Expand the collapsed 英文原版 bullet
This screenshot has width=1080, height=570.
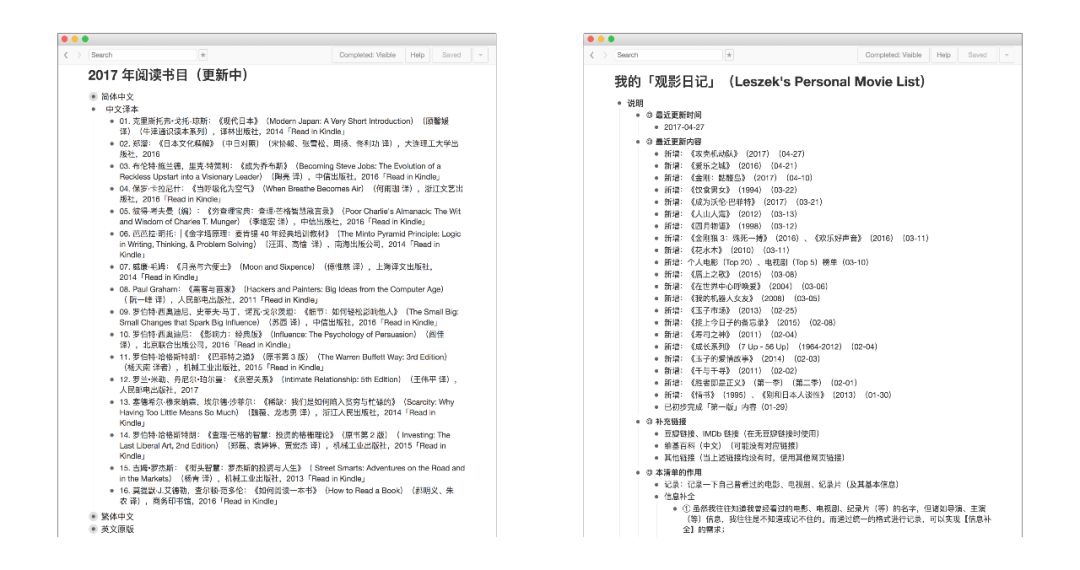click(93, 529)
